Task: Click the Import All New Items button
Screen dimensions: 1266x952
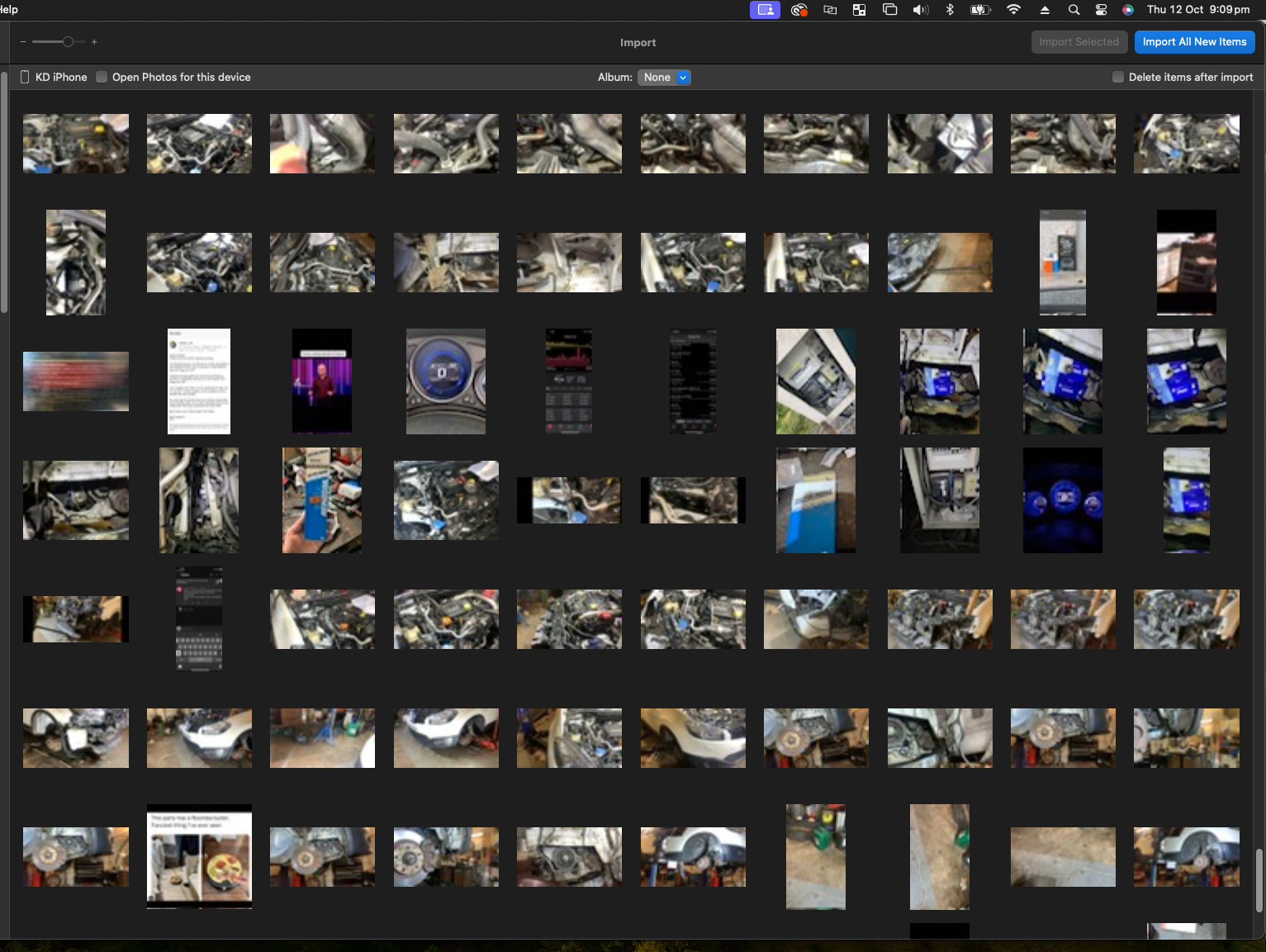Action: (1194, 42)
